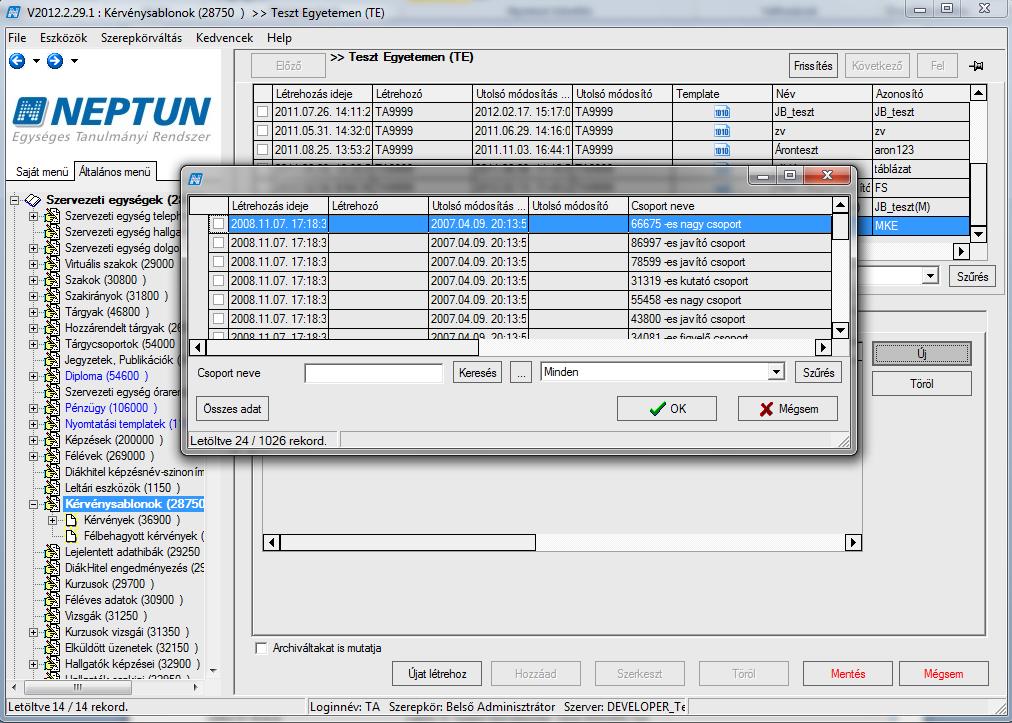This screenshot has width=1012, height=723.
Task: Tick the checkbox for Áronteszt row
Action: (x=262, y=150)
